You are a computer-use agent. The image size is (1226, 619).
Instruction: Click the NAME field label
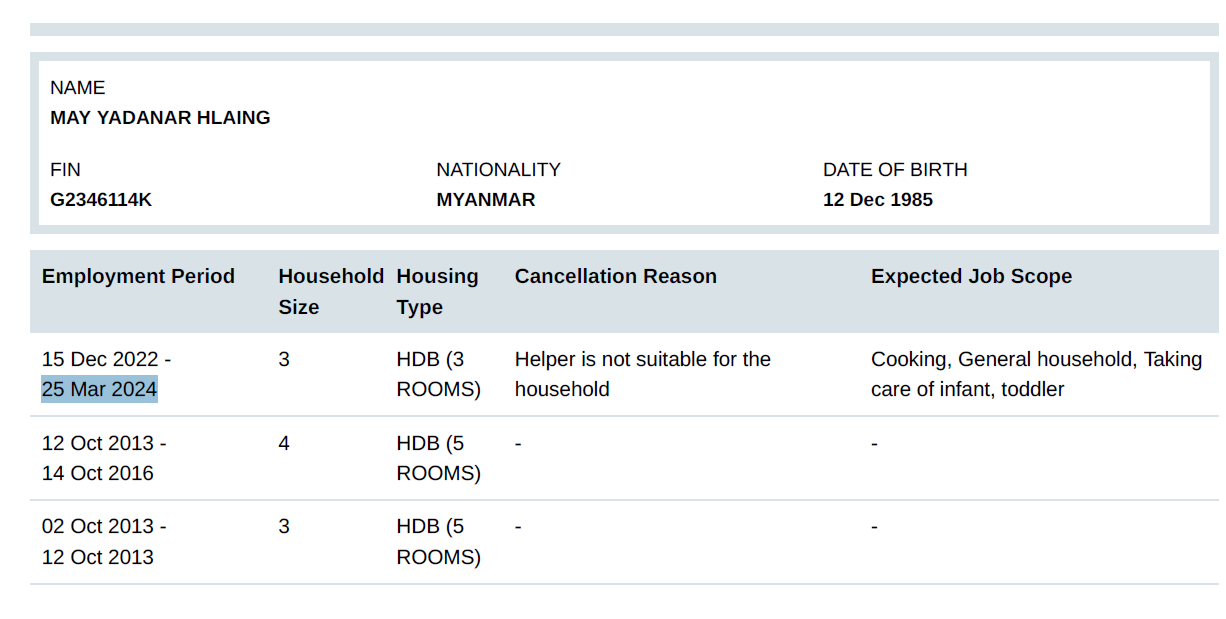pos(78,88)
